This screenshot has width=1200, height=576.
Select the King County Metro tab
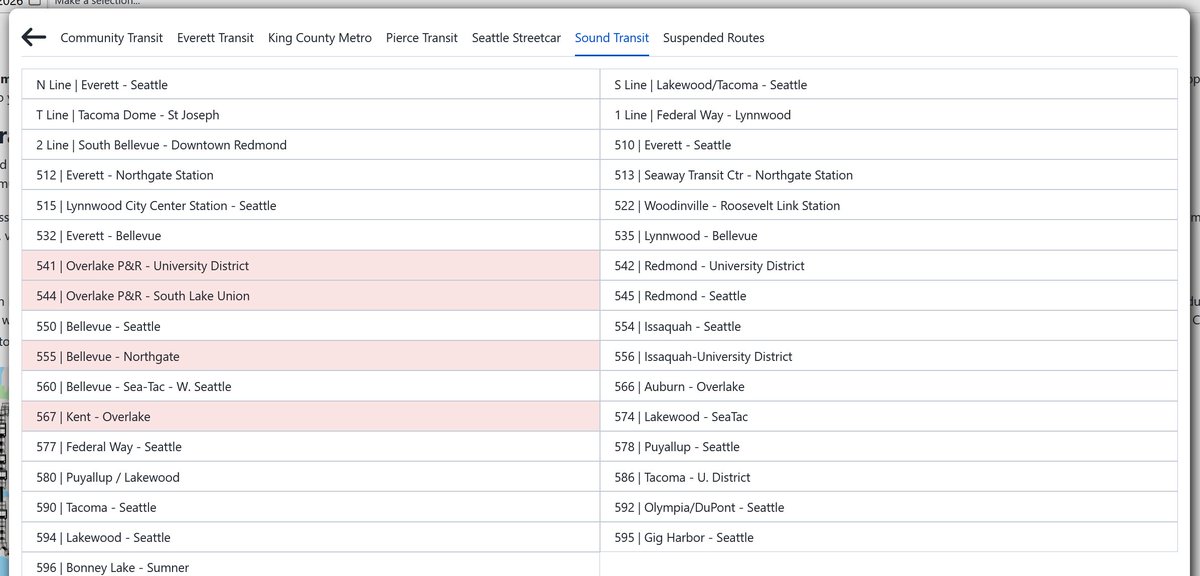320,38
